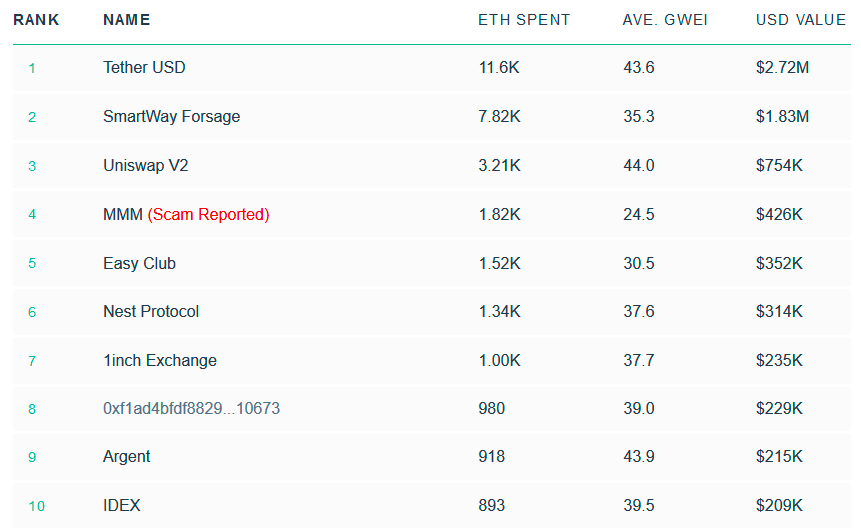Click rank number 10

(x=36, y=505)
